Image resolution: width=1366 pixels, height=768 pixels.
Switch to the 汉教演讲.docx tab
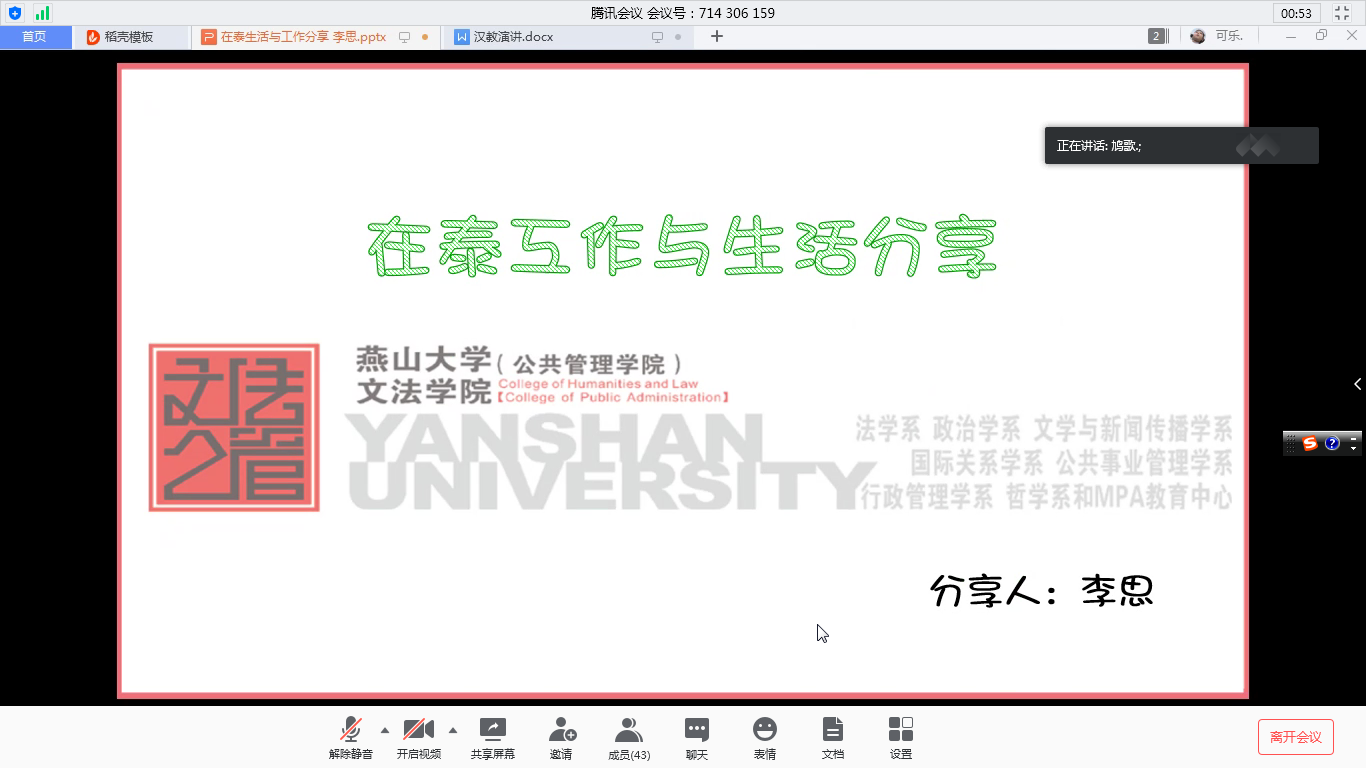point(512,37)
